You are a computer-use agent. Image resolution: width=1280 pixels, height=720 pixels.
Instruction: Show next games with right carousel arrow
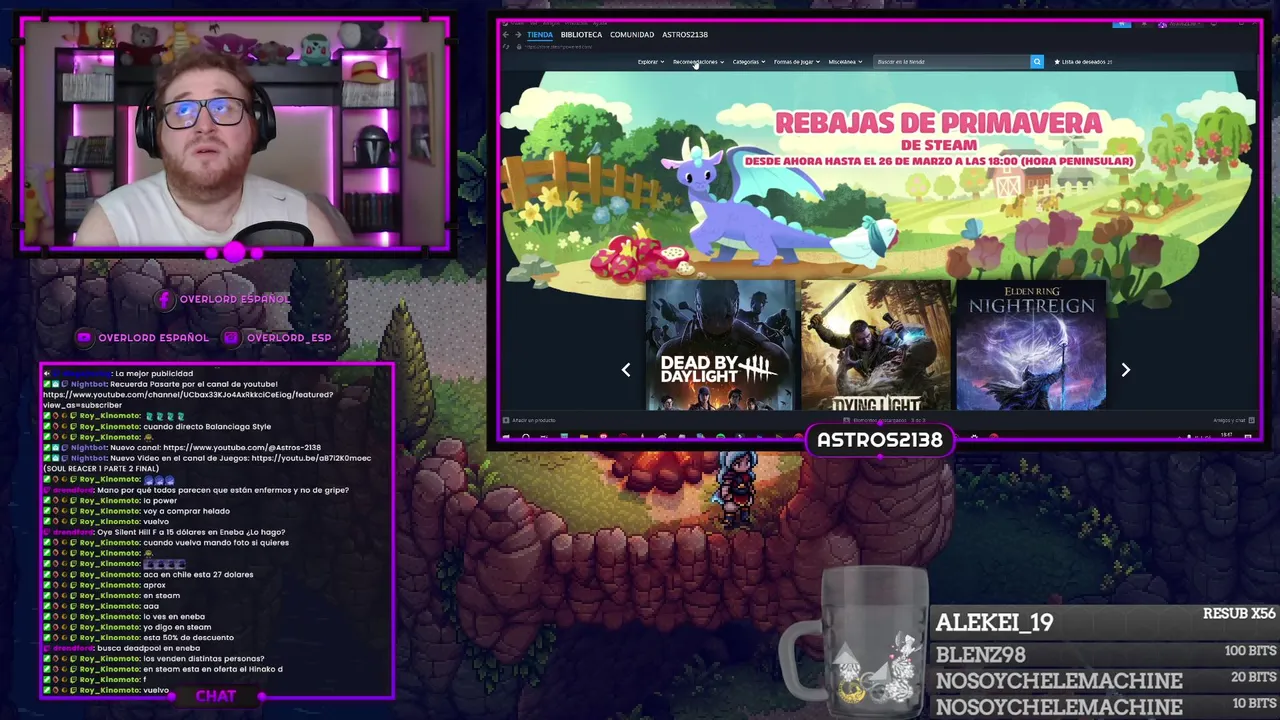1125,370
